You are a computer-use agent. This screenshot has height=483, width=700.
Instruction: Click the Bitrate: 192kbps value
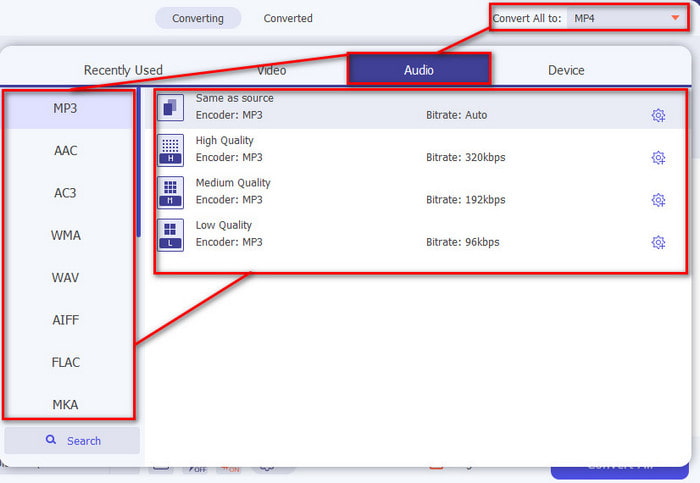pos(466,200)
